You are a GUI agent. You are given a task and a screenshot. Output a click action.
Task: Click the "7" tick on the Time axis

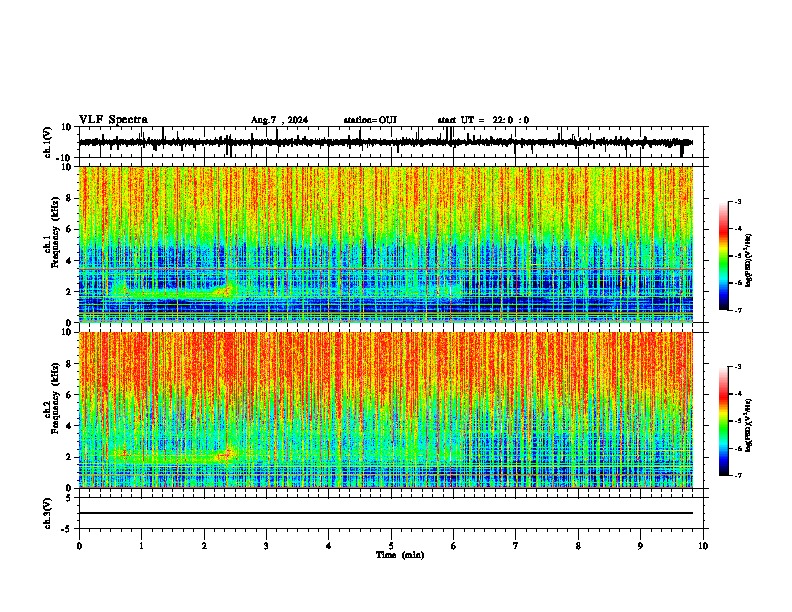click(516, 546)
